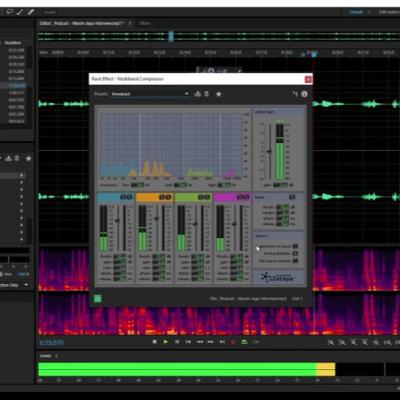
Task: Open the effect help info icon
Action: pos(304,94)
